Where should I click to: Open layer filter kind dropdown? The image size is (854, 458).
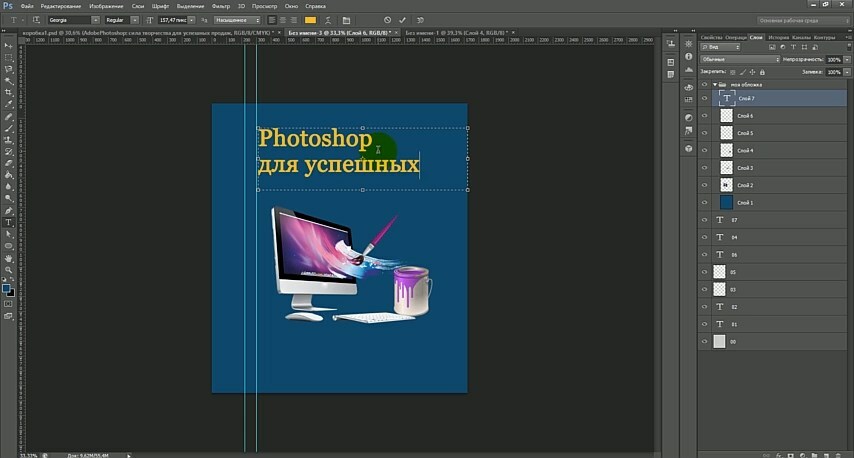pyautogui.click(x=721, y=47)
